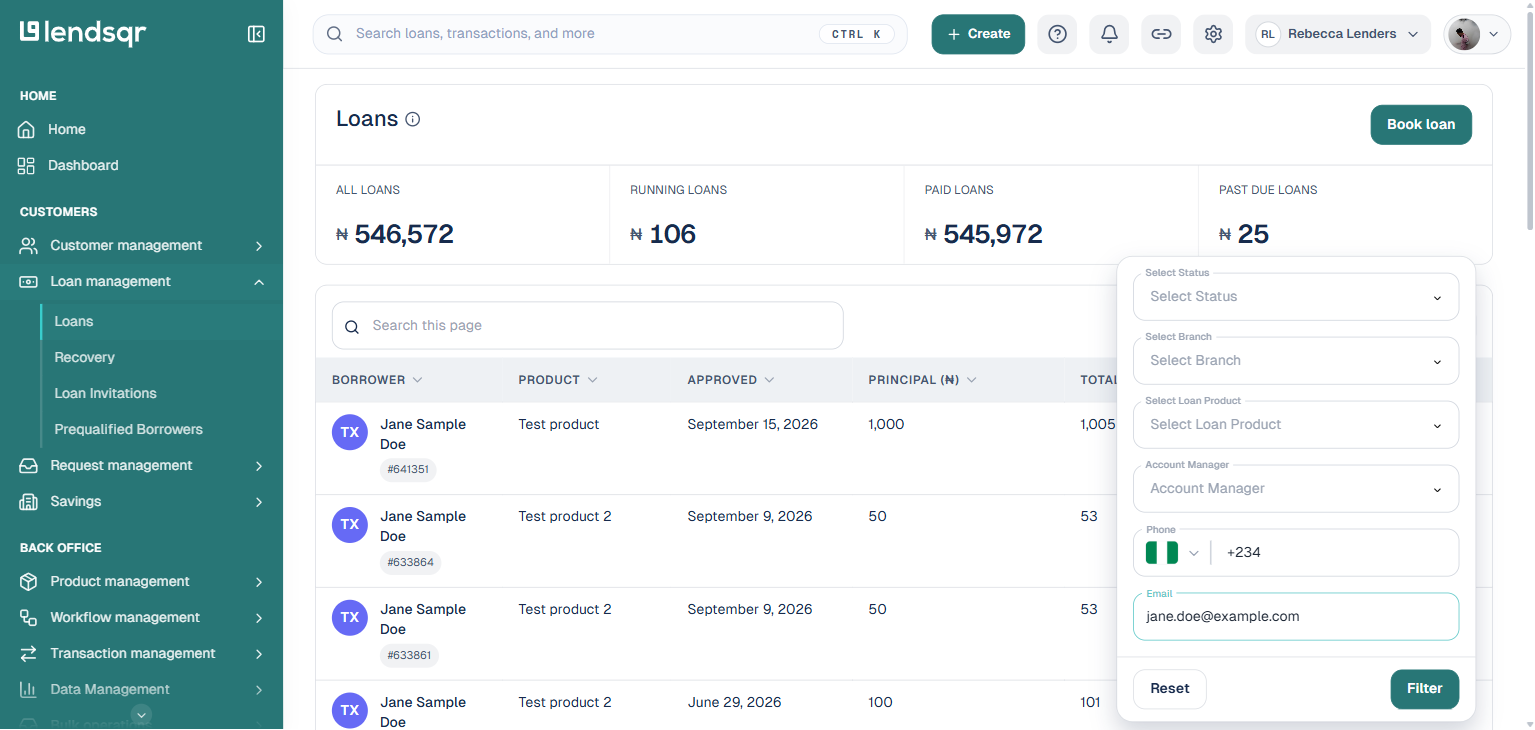The width and height of the screenshot is (1535, 730).
Task: Click the scroll down arrow in the sidebar
Action: tap(142, 714)
